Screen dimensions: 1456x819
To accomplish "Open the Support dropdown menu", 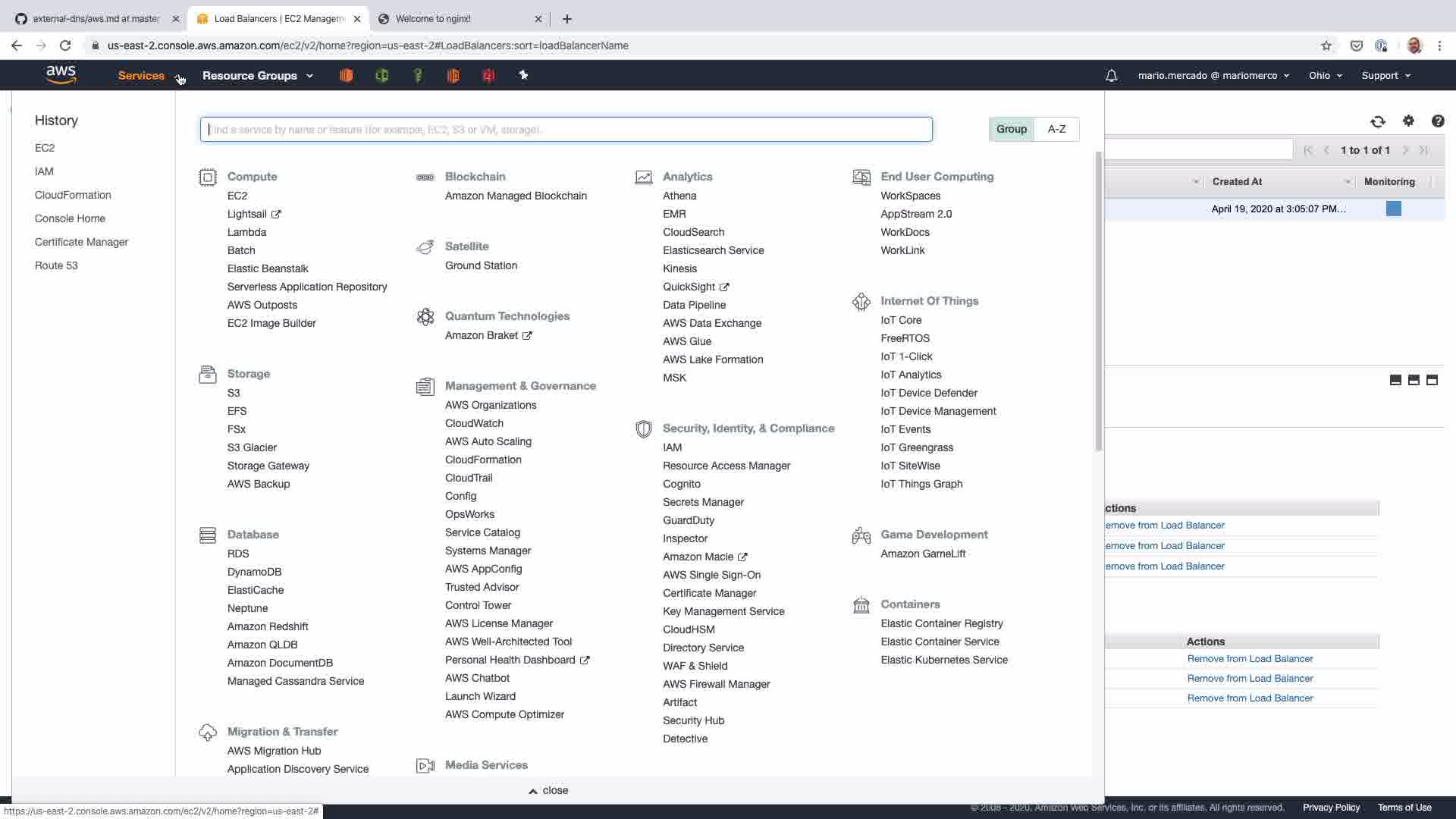I will [x=1385, y=76].
